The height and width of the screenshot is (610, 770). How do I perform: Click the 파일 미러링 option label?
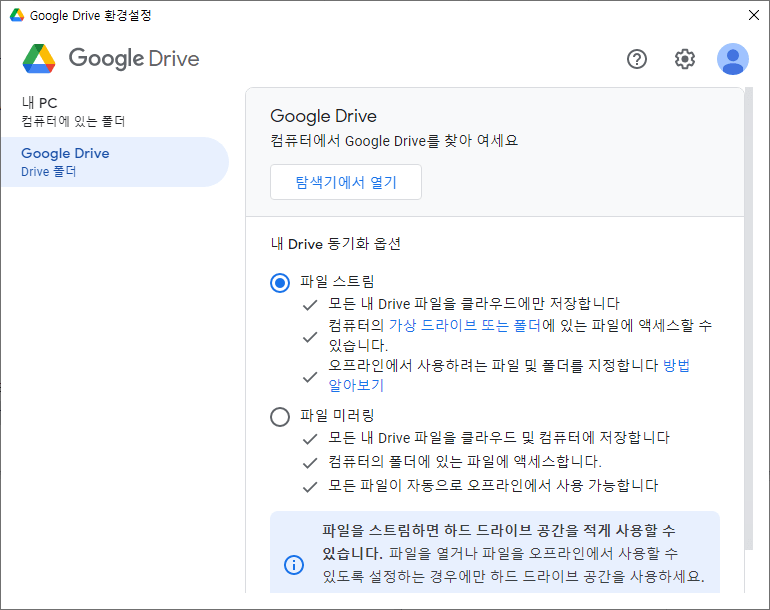click(337, 416)
